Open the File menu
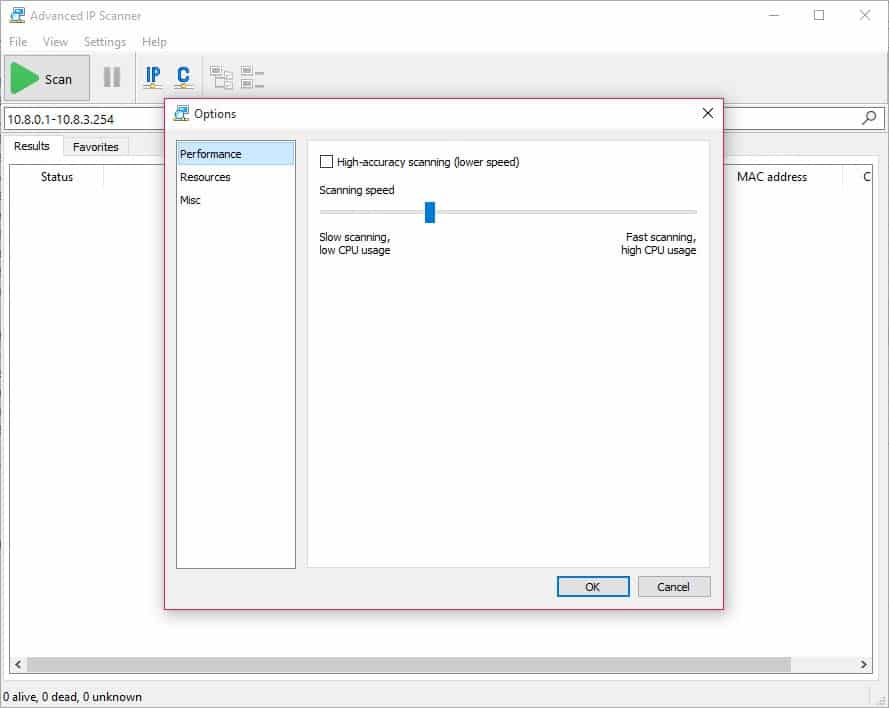 pos(18,41)
